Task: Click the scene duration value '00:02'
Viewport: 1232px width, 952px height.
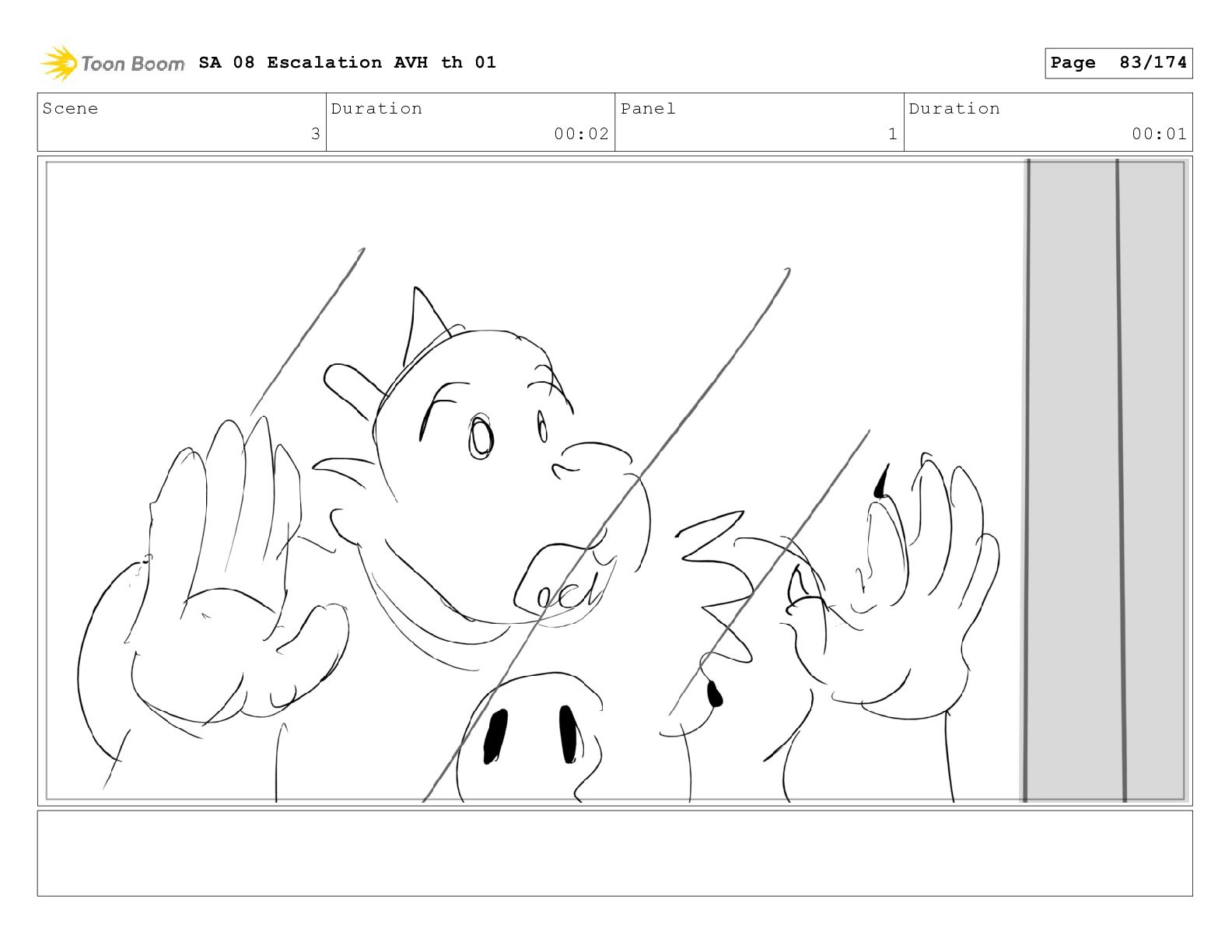Action: pyautogui.click(x=581, y=134)
